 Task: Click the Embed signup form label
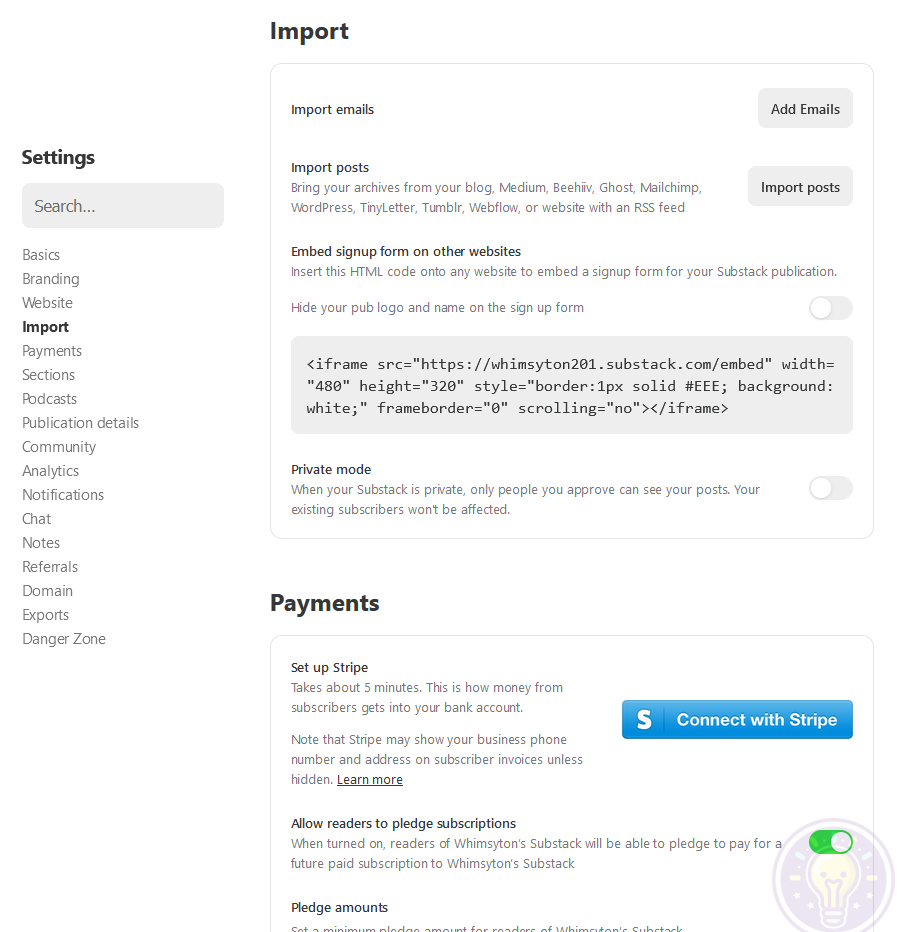[x=406, y=251]
